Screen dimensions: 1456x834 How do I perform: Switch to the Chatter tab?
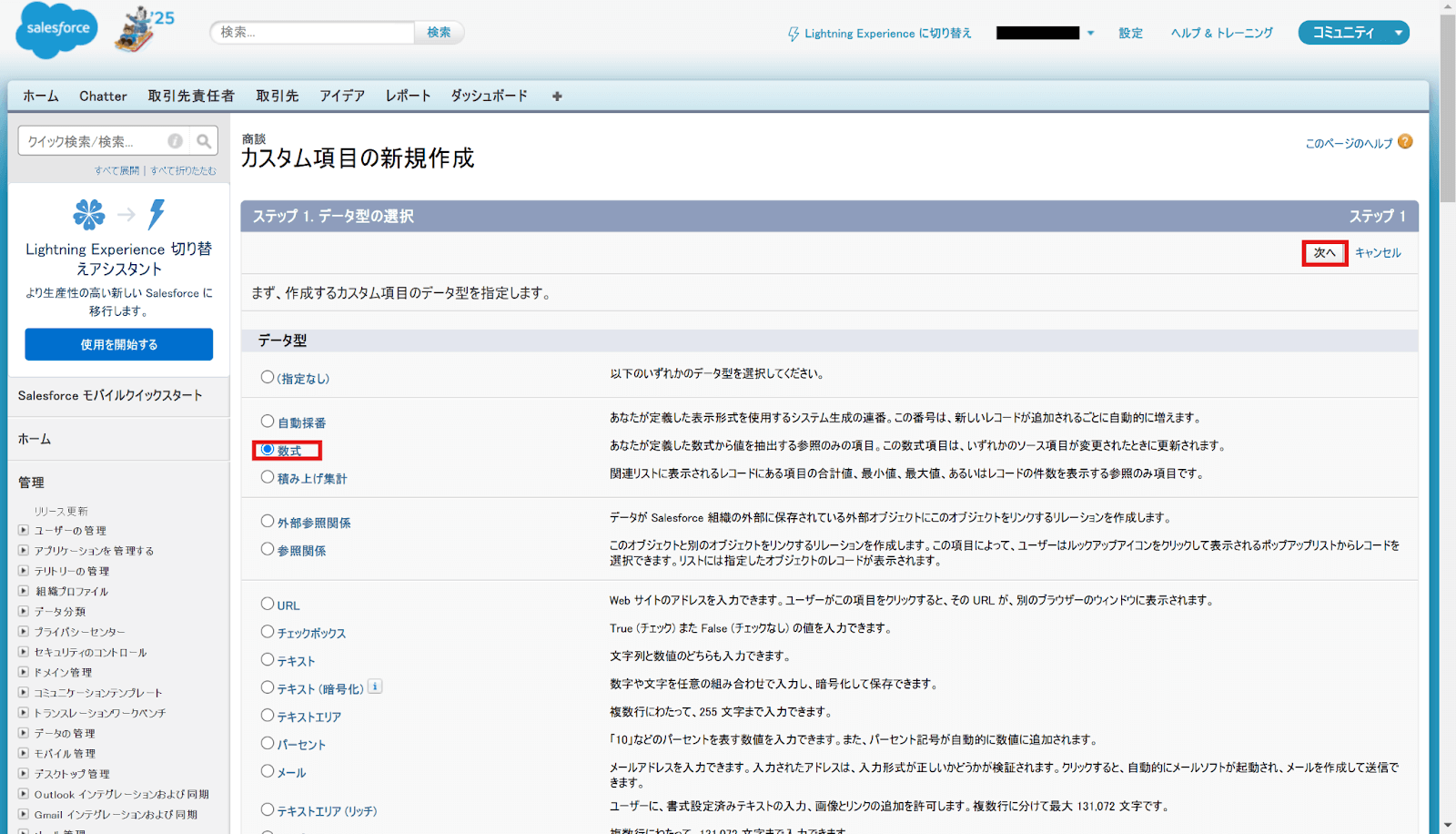[x=103, y=96]
